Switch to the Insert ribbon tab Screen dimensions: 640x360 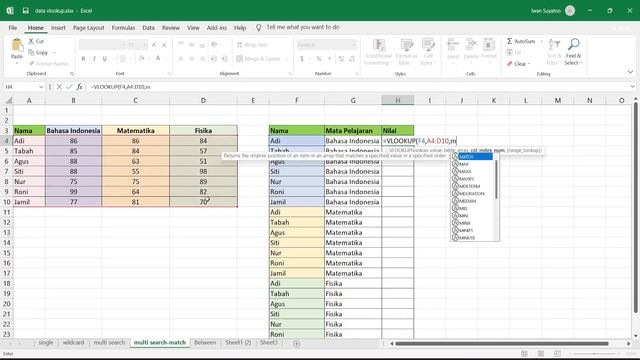[x=58, y=28]
